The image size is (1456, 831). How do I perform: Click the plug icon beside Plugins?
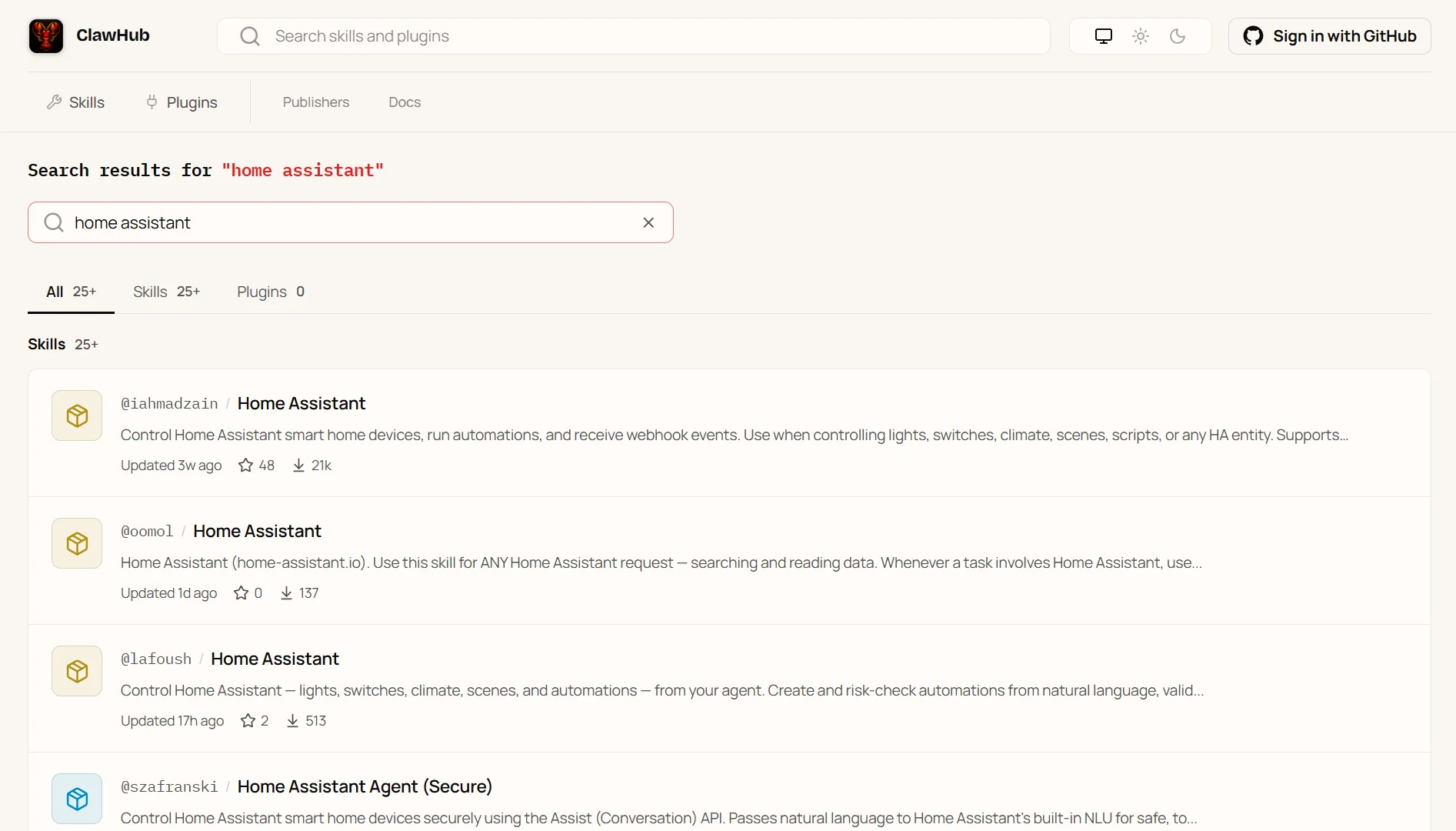[x=152, y=102]
